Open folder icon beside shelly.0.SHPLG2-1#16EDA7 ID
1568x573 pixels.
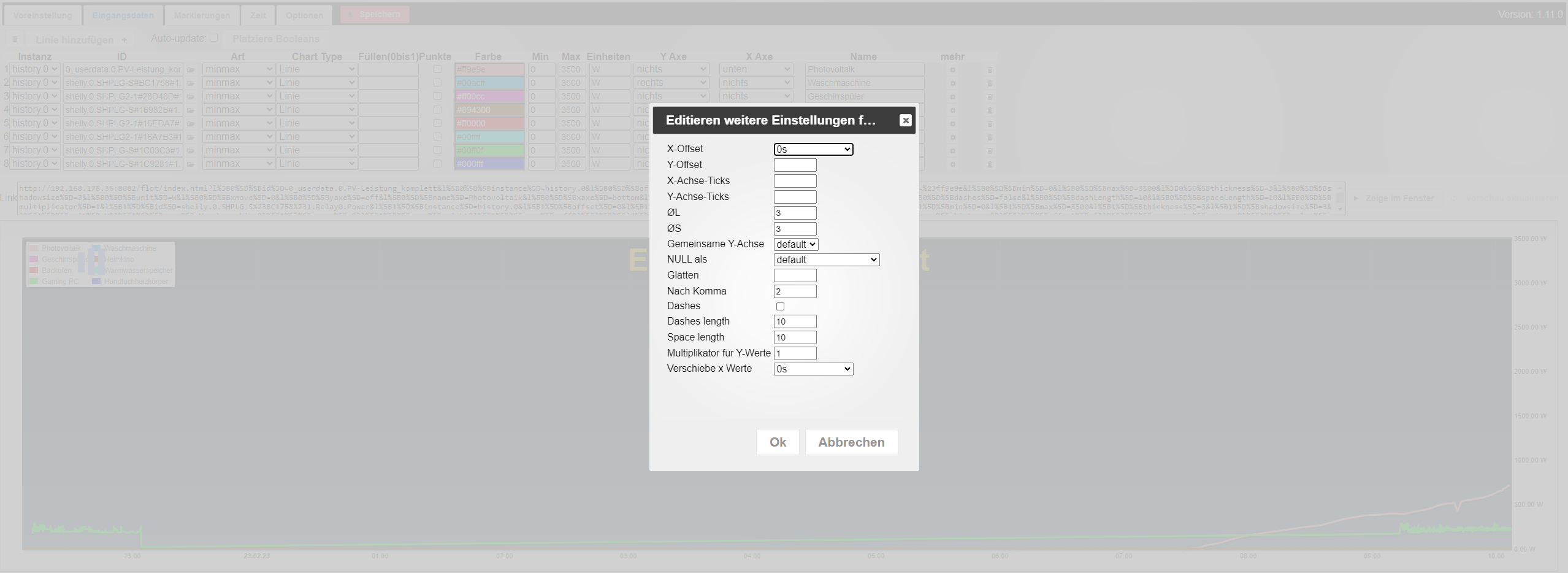[x=191, y=124]
